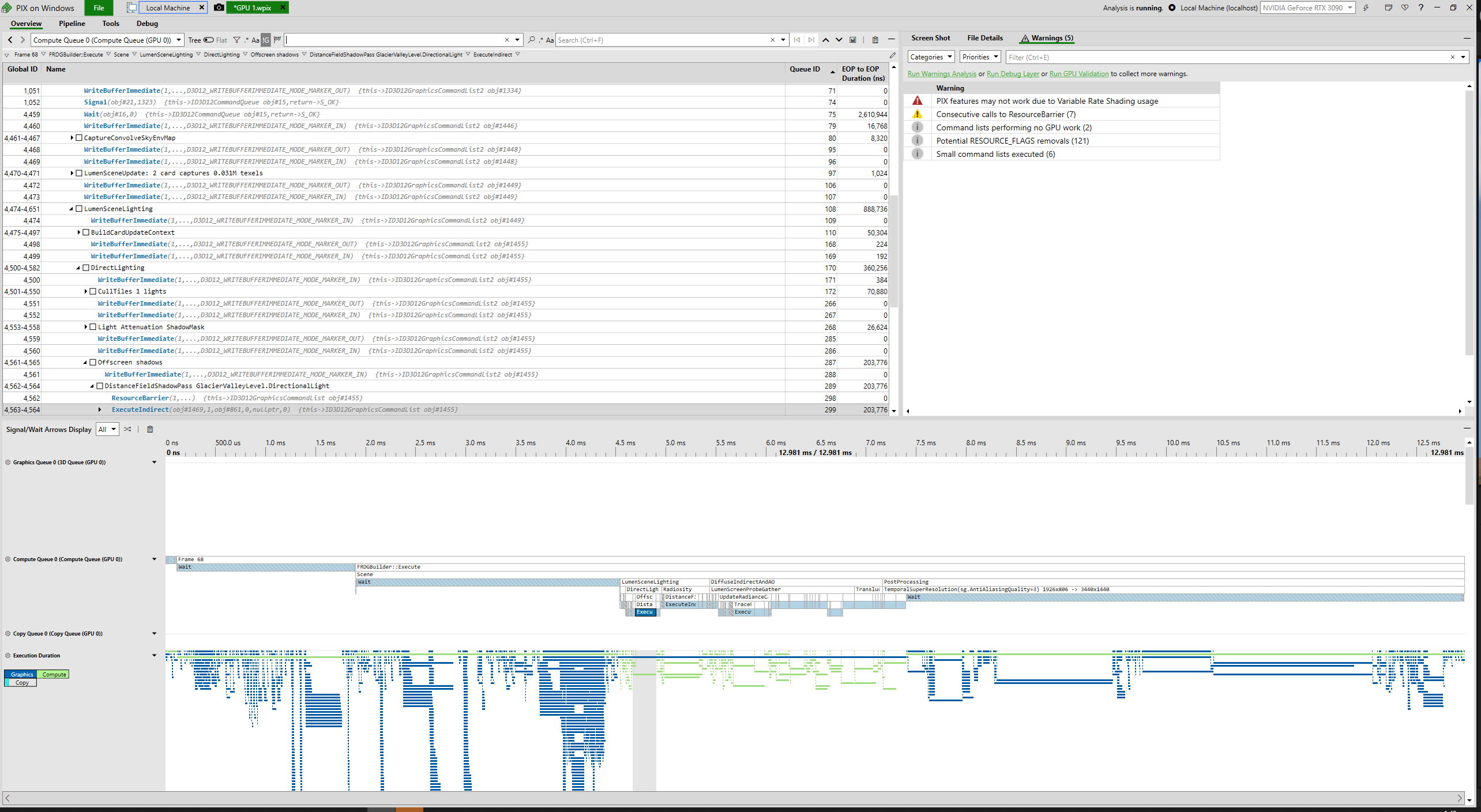Open help with the question mark icon
Viewport: 1481px width, 812px height.
(x=1421, y=7)
